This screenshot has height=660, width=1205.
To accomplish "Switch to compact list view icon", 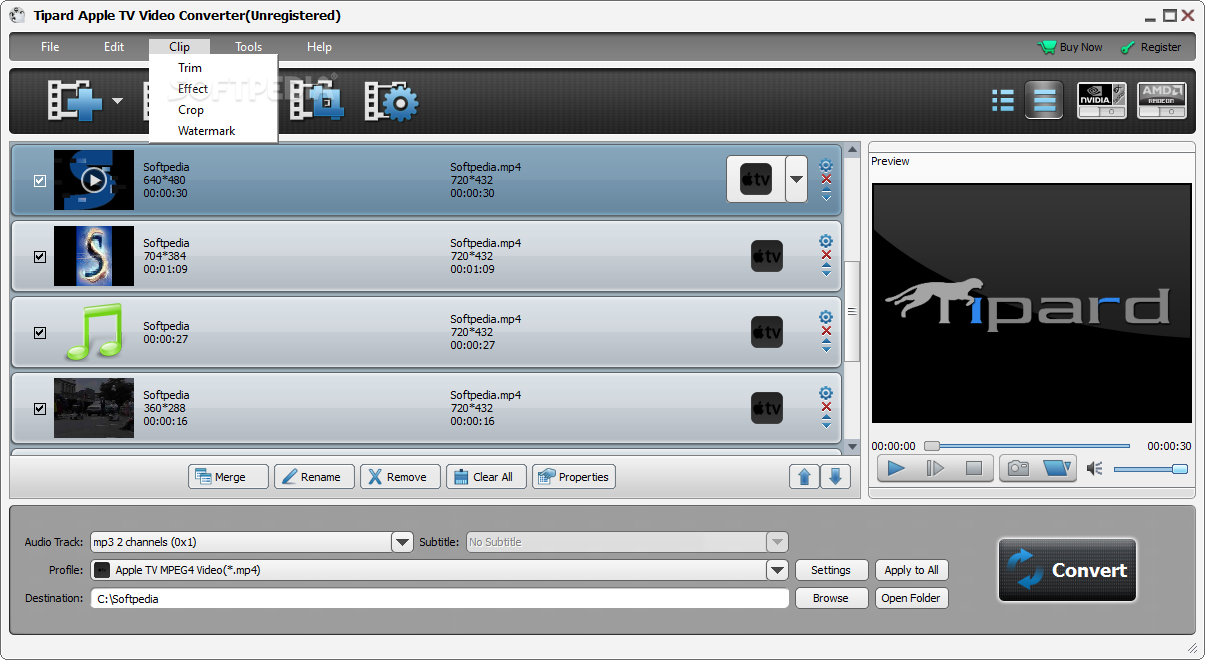I will (x=1002, y=100).
